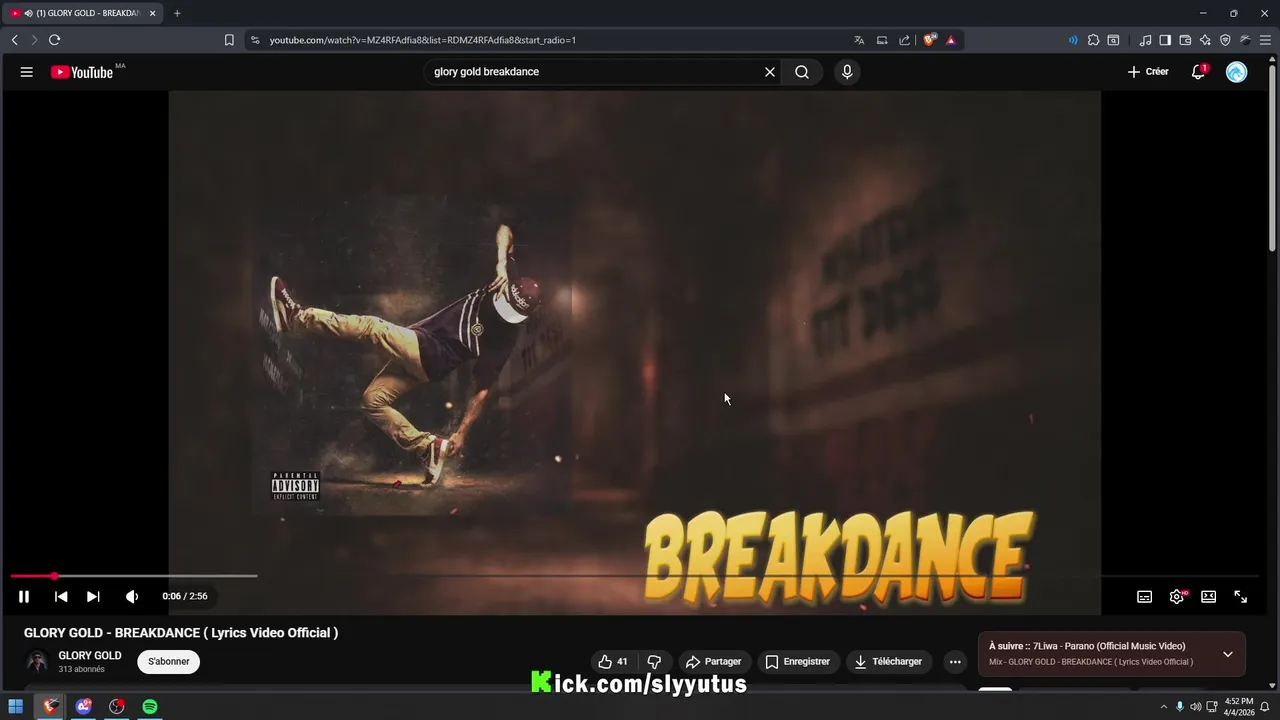Show hidden system tray icons
This screenshot has width=1280, height=720.
tap(1163, 707)
